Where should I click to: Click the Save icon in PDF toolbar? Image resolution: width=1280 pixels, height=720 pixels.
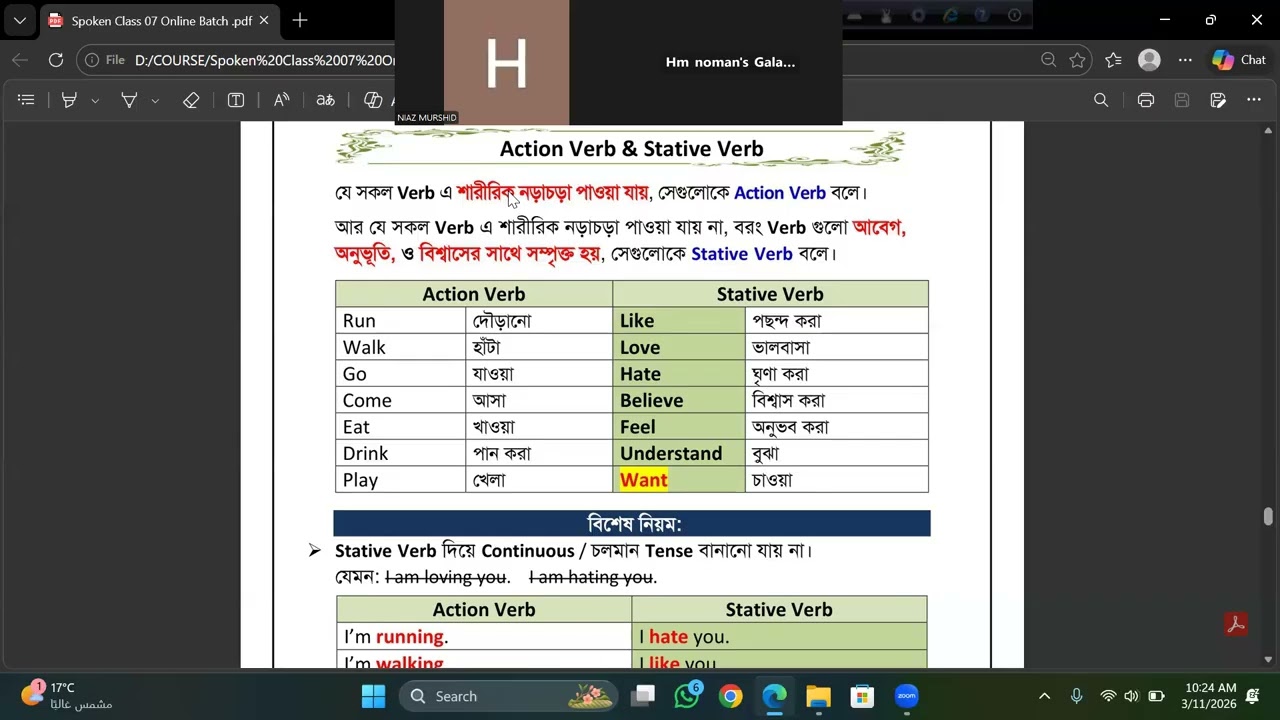click(1182, 100)
